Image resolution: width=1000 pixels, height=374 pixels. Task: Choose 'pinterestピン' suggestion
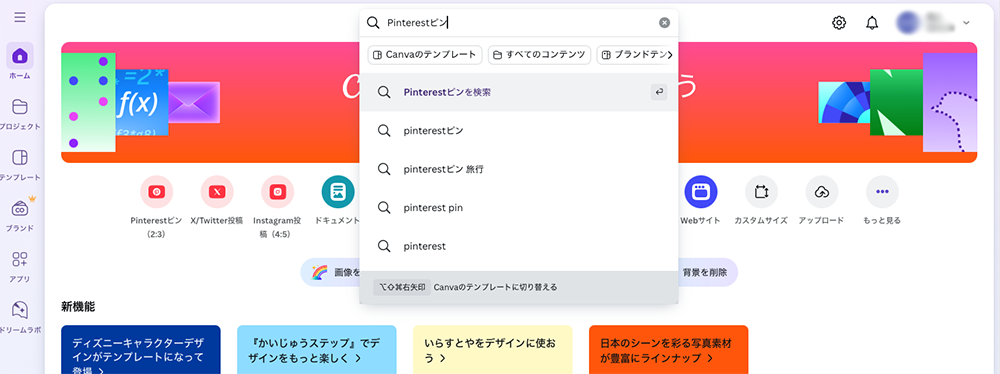[x=519, y=131]
